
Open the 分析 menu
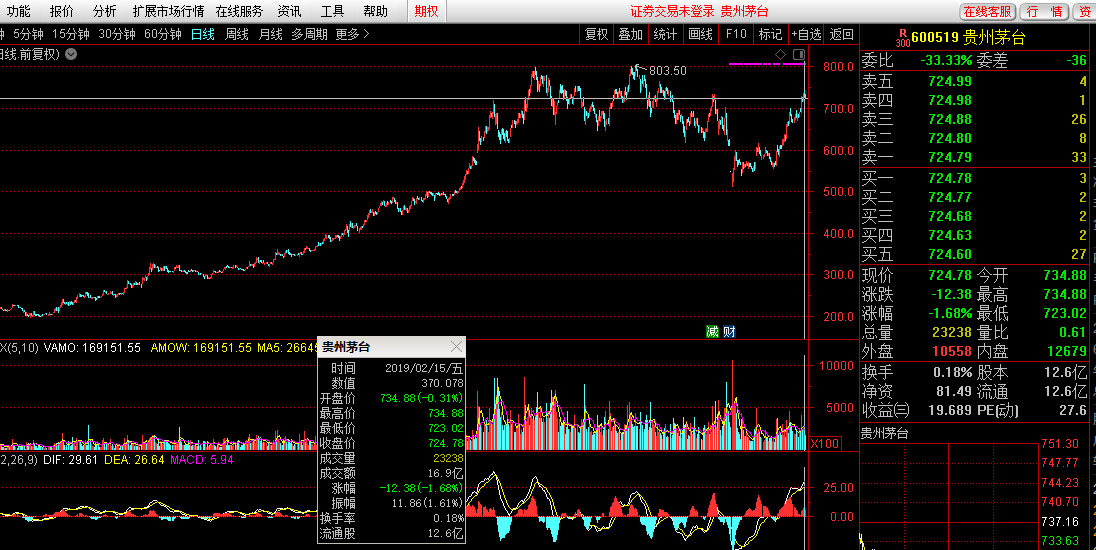click(104, 11)
